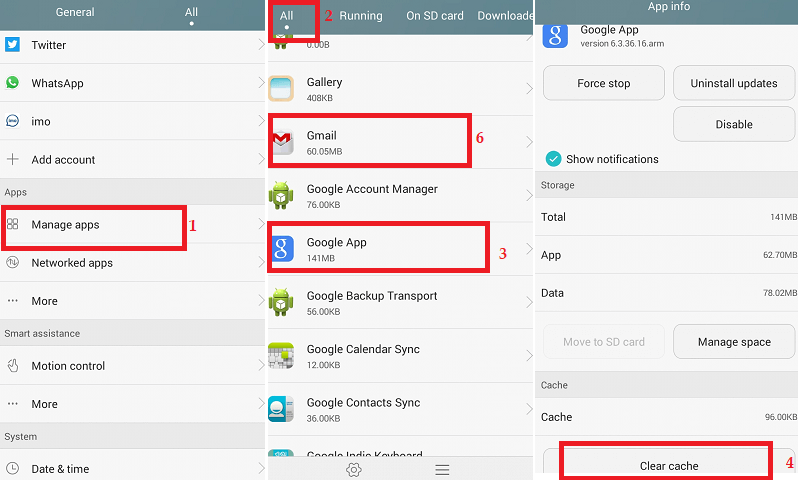798x480 pixels.
Task: Open Google Contacts Sync app entry
Action: (x=400, y=409)
